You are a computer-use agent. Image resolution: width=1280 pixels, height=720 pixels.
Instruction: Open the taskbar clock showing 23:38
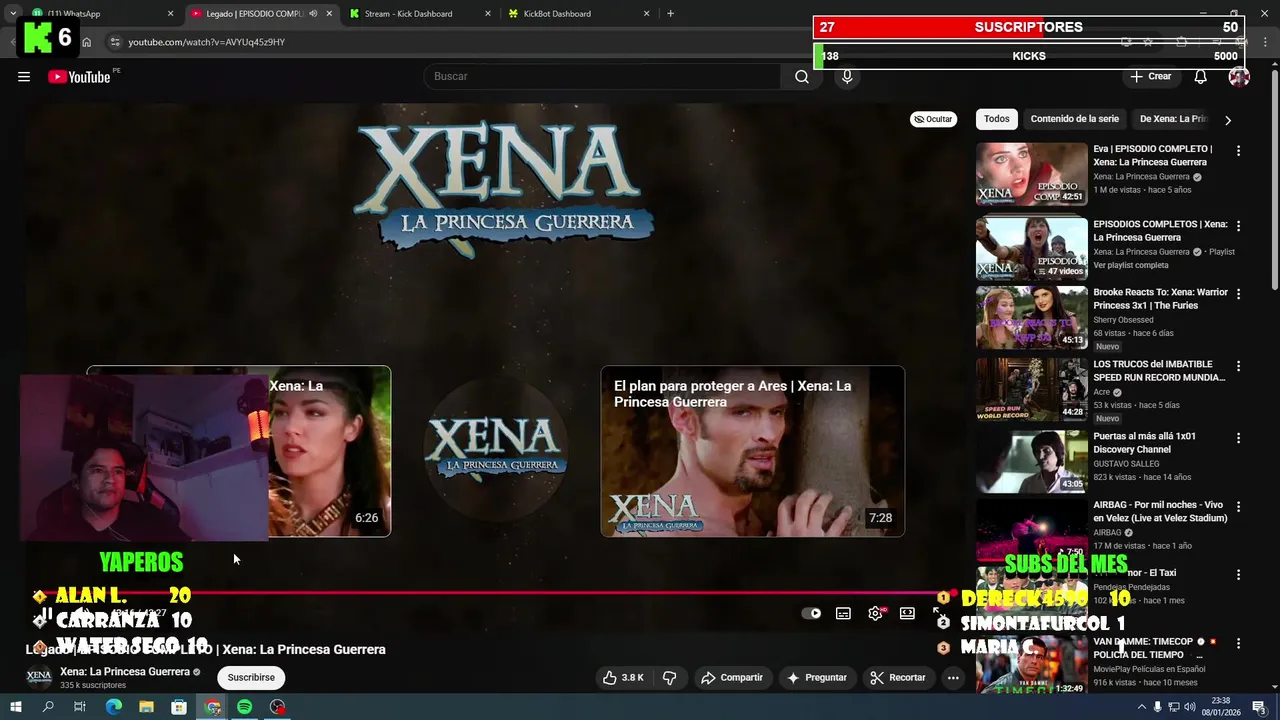[x=1220, y=707]
